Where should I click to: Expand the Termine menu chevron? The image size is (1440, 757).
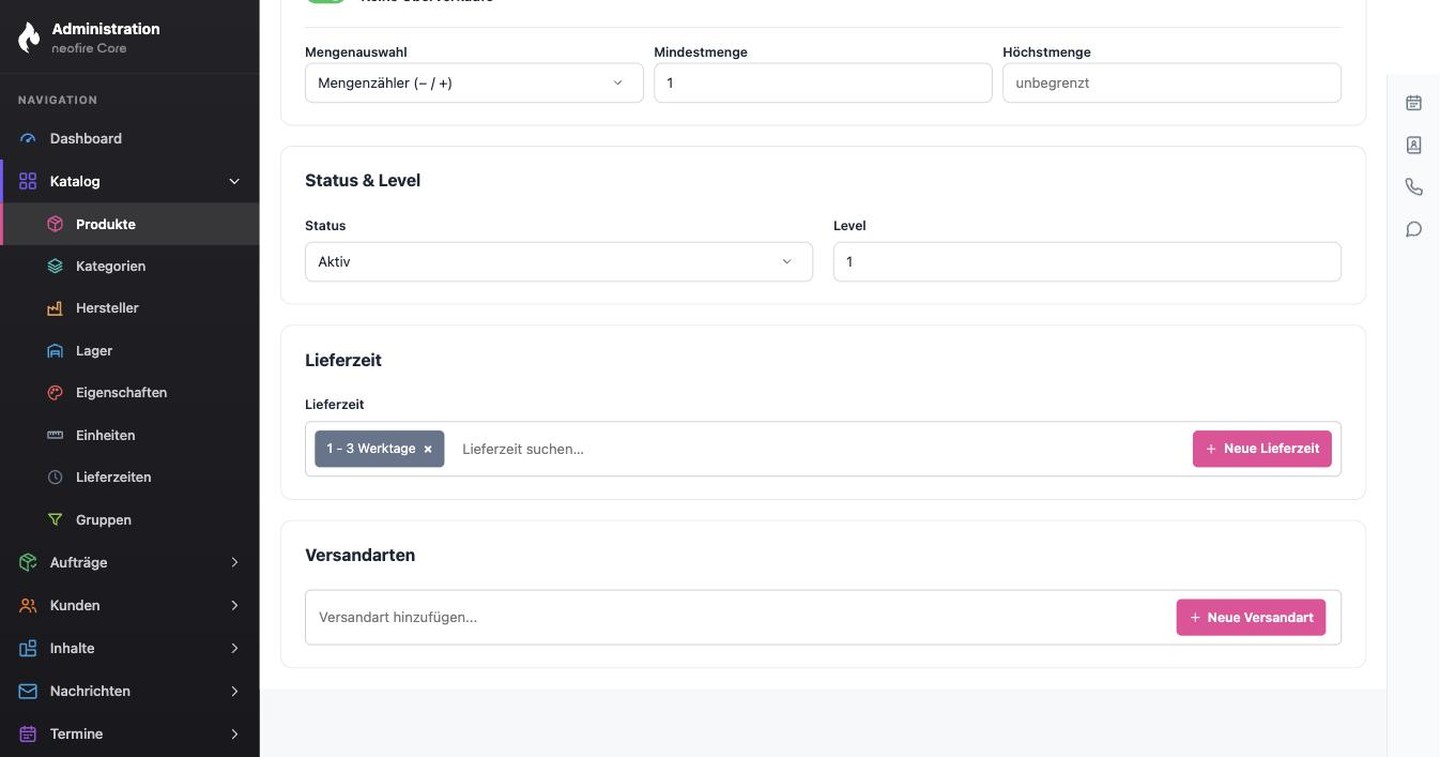pos(234,734)
